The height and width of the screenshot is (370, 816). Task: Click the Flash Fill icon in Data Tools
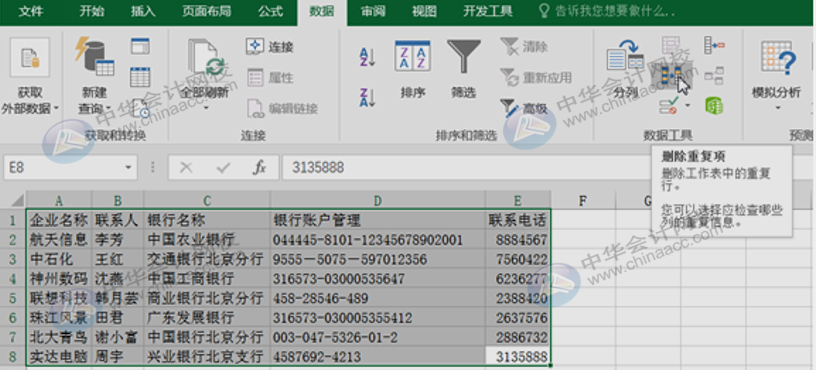tap(671, 45)
